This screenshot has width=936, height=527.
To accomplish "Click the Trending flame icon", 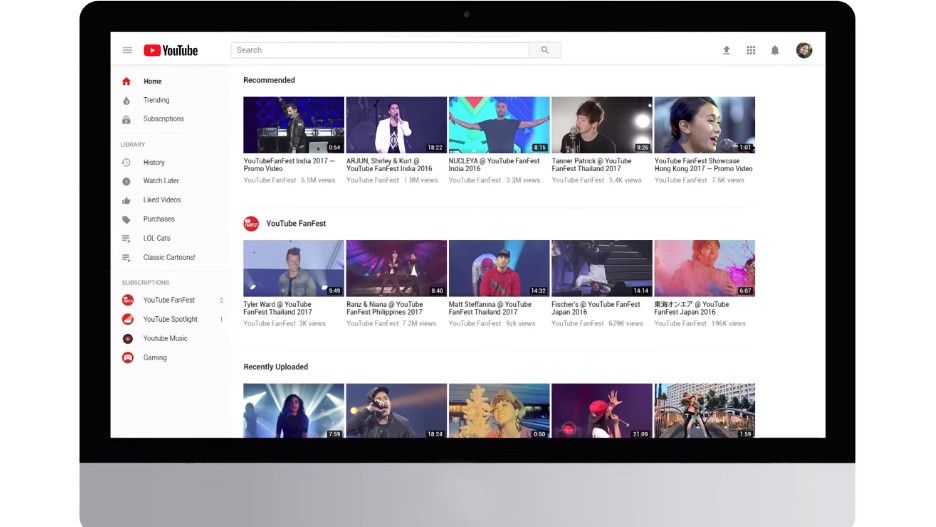I will [126, 100].
